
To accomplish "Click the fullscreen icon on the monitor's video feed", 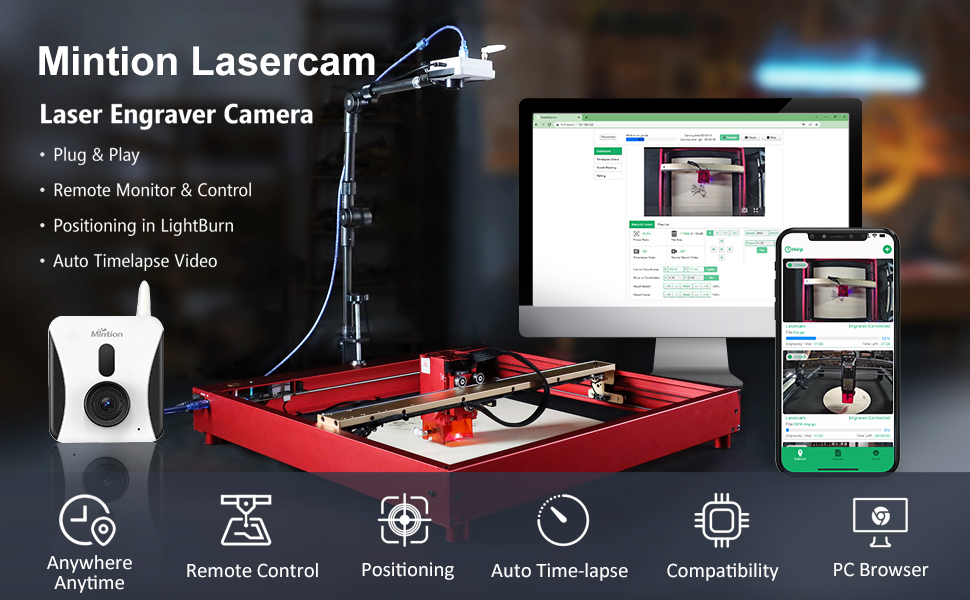I will point(755,210).
